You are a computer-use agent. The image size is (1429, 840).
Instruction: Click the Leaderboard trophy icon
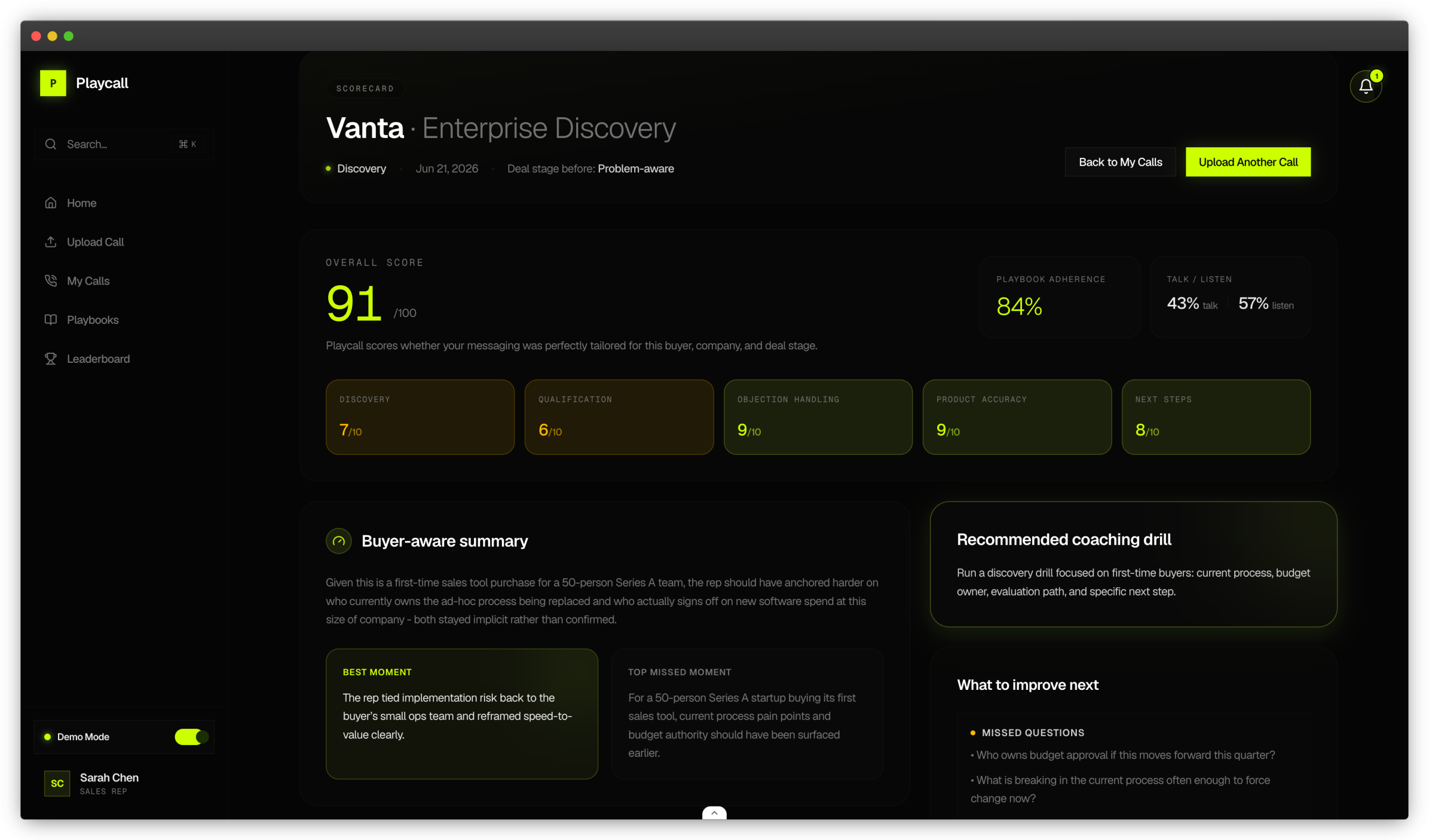point(50,359)
